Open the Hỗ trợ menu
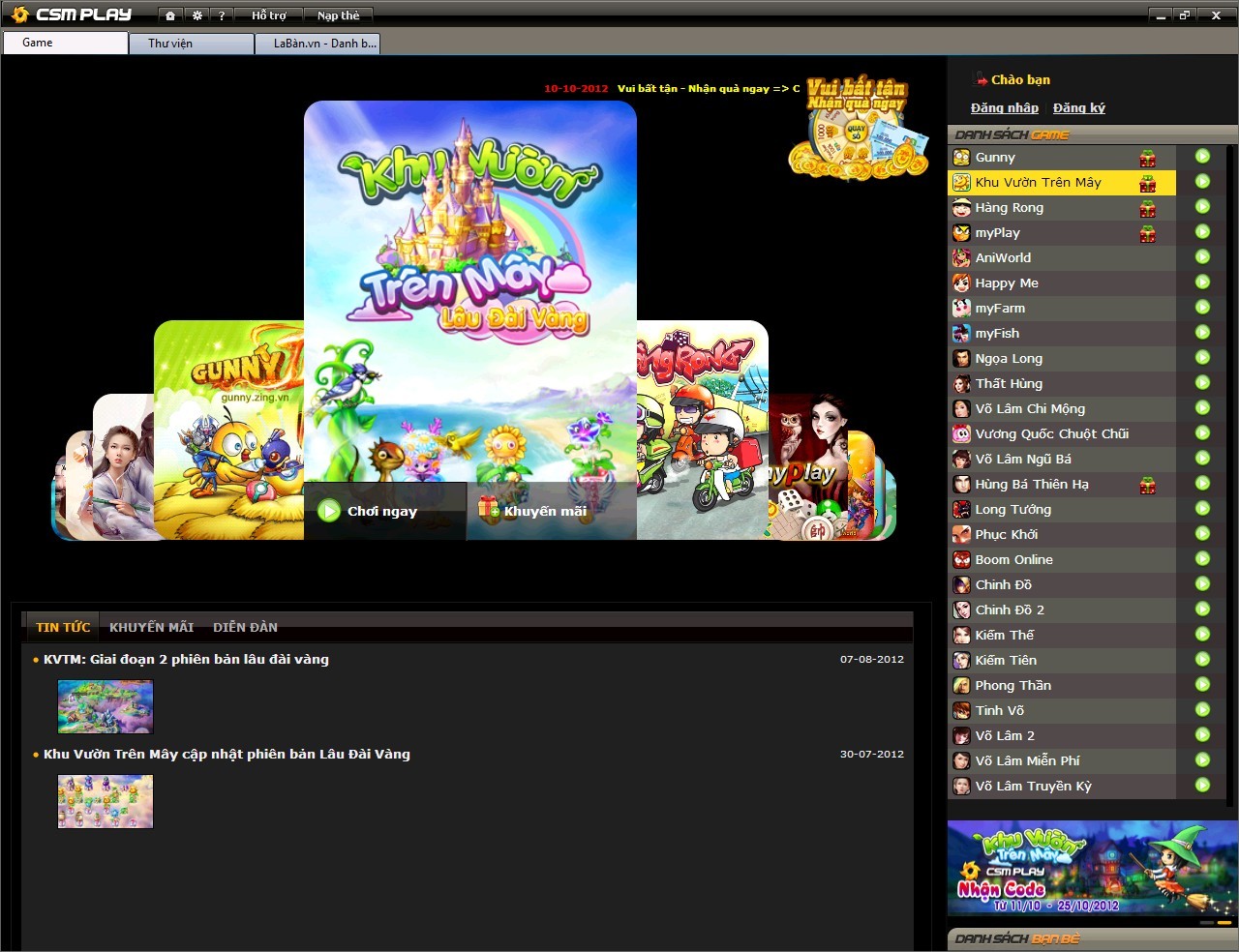 (x=269, y=15)
